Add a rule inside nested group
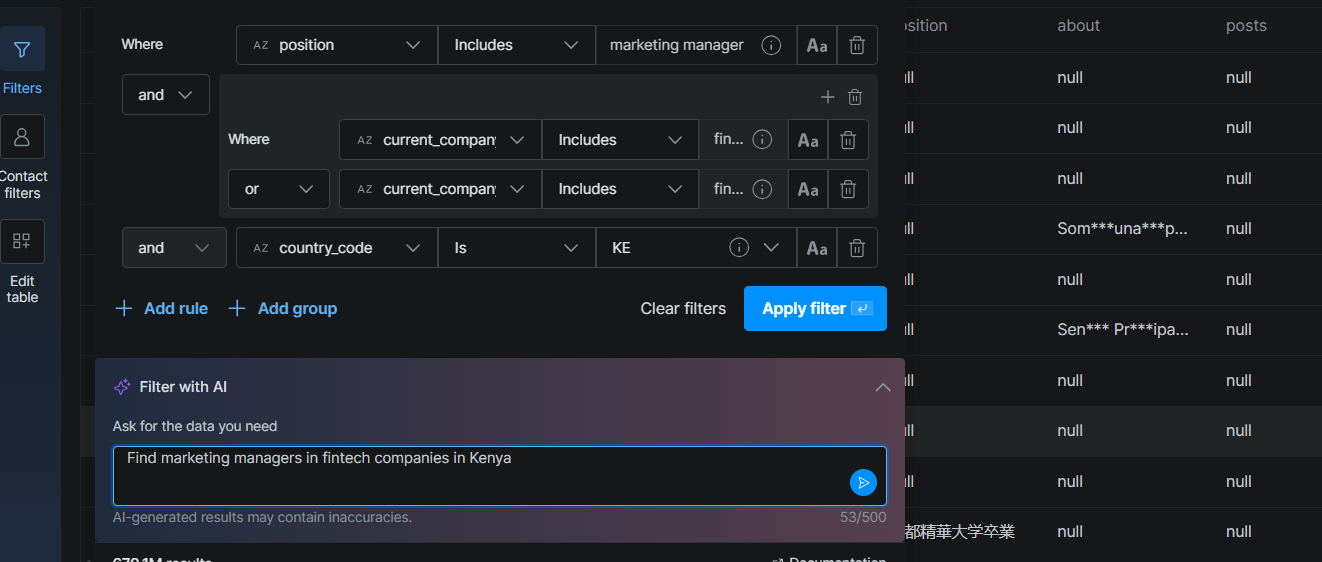The image size is (1322, 562). (827, 97)
